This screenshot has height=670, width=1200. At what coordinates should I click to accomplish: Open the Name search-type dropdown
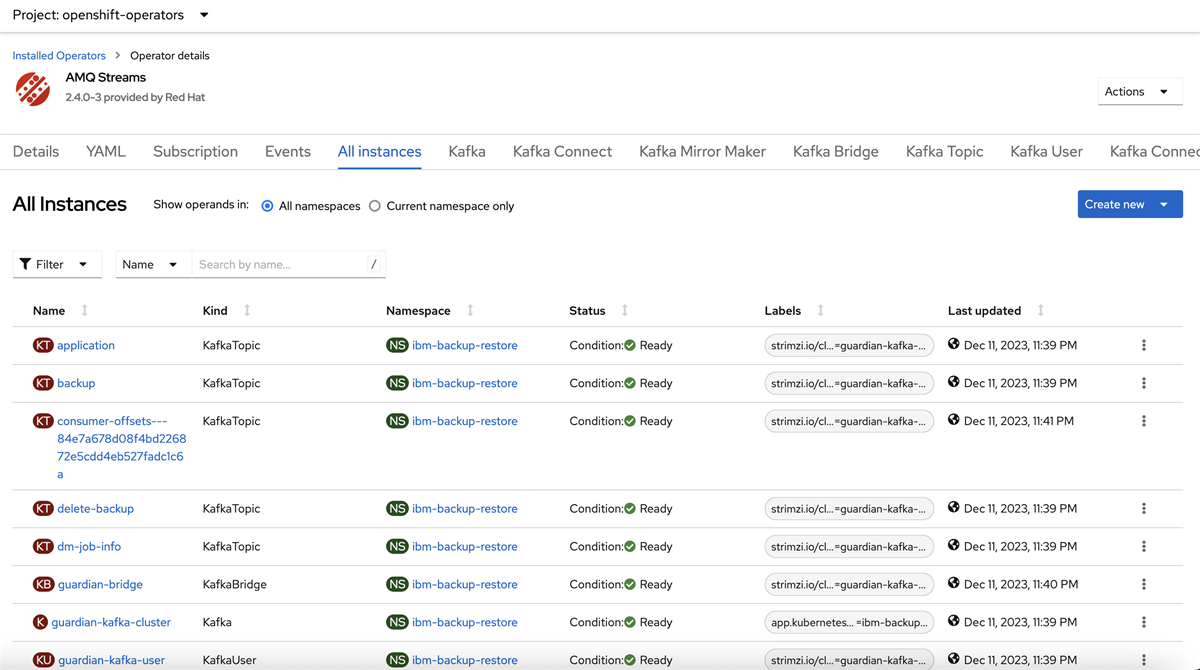(x=152, y=264)
